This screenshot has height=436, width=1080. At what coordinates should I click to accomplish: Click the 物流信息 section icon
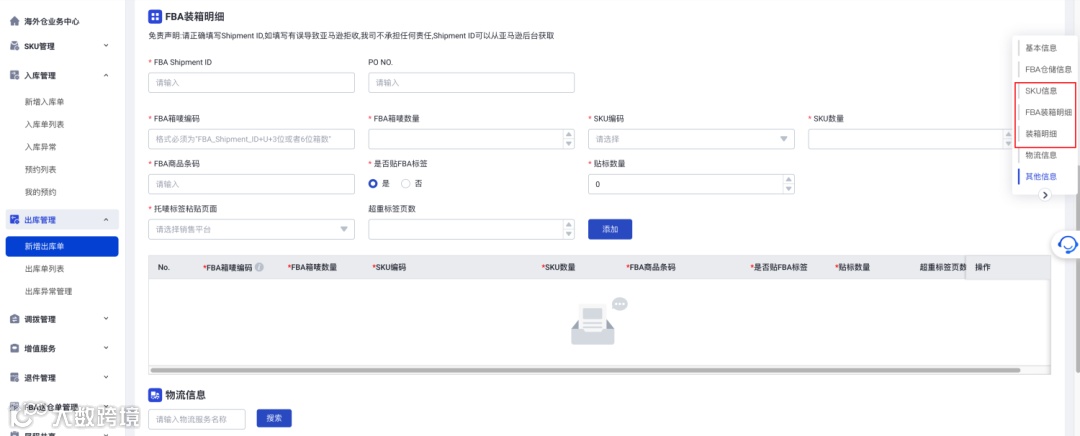coord(155,395)
